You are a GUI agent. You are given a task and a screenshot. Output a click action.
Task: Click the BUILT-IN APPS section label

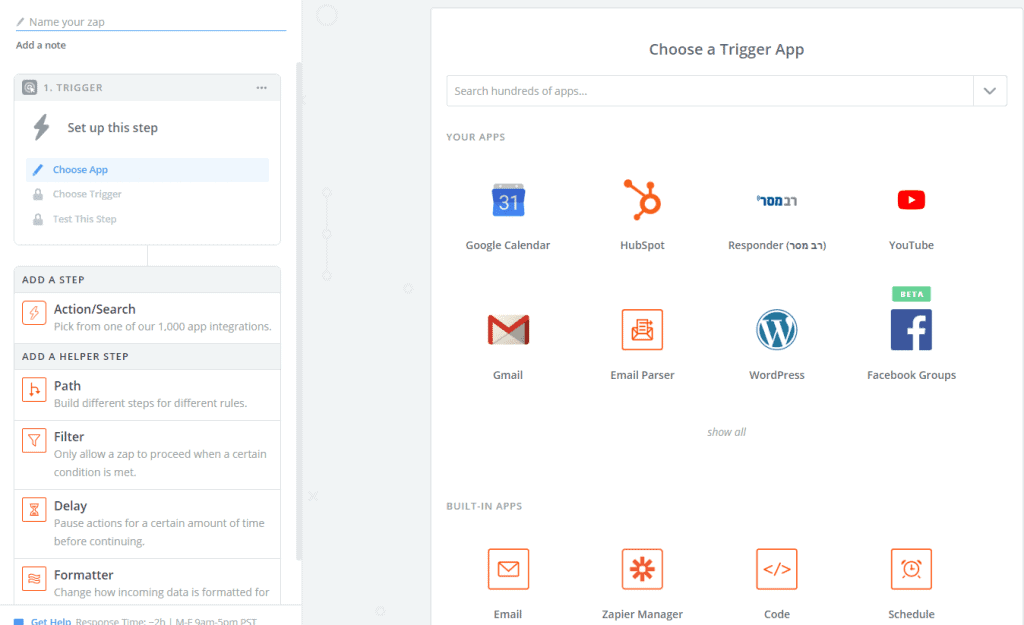(484, 506)
